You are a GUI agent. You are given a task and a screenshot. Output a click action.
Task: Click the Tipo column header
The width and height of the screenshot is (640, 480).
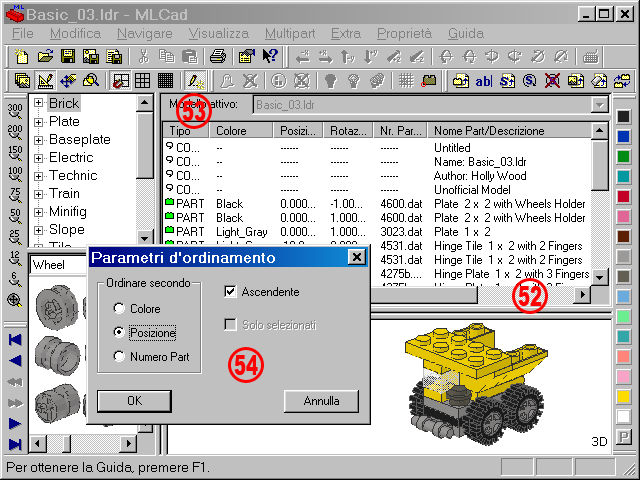(x=186, y=131)
